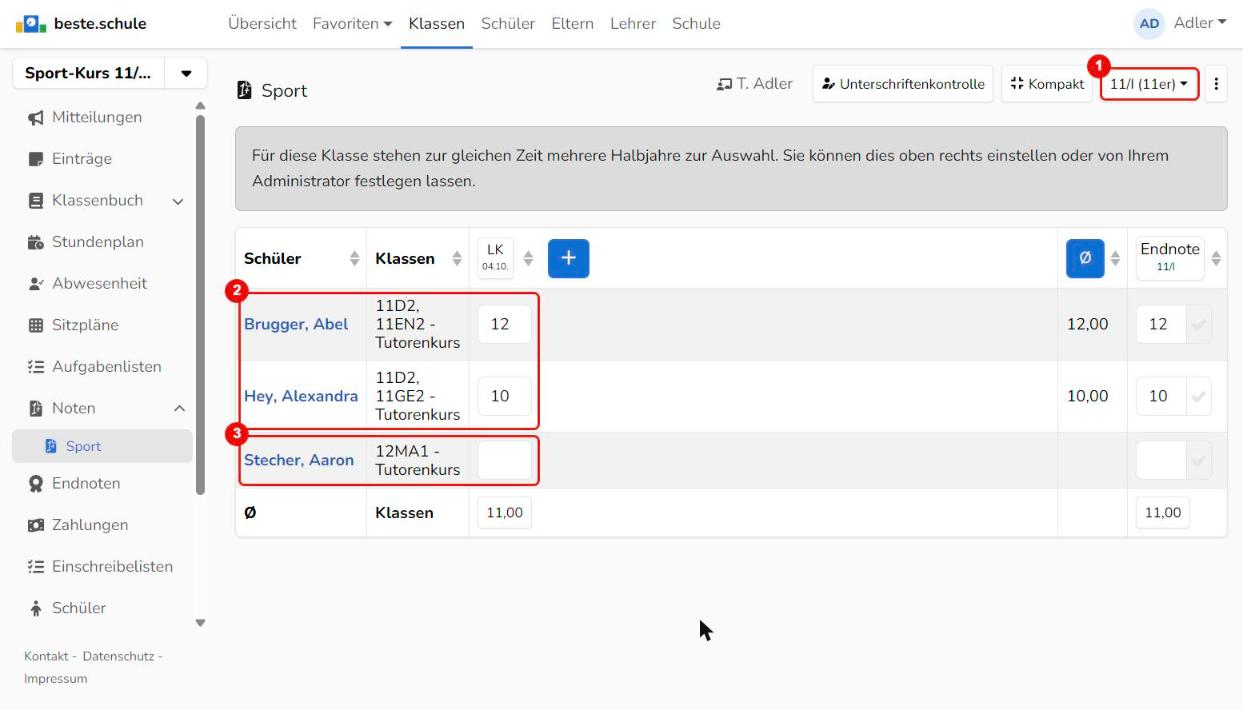
Task: Add a new grade column with plus button
Action: [x=568, y=258]
